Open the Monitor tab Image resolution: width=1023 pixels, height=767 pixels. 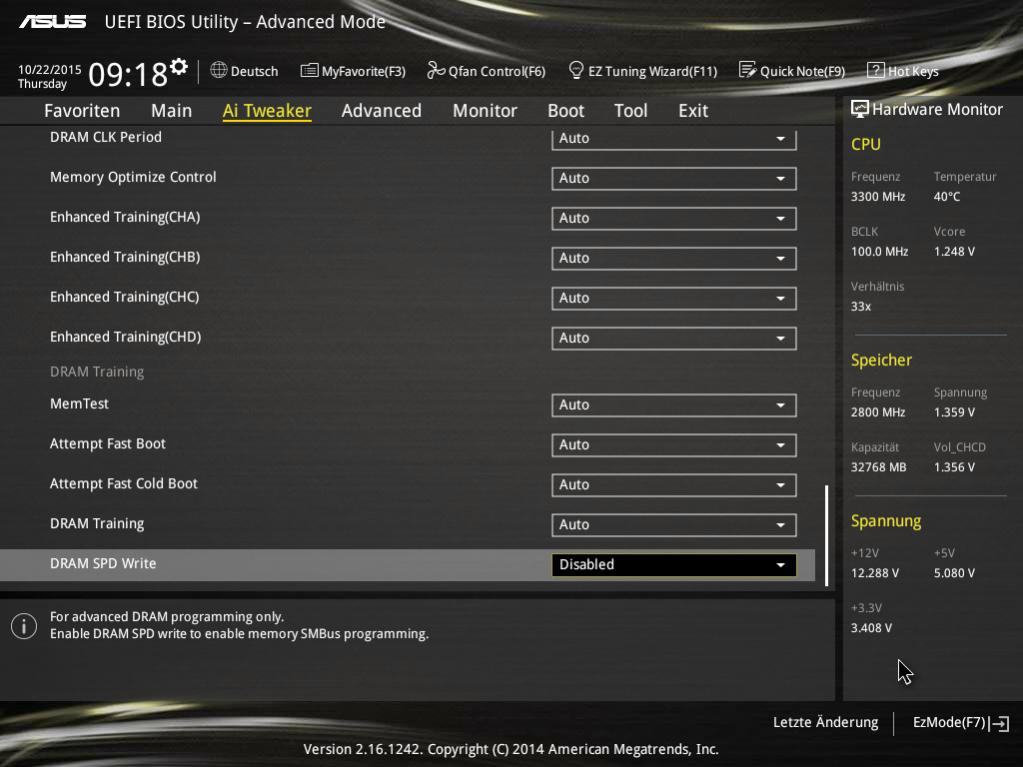point(485,111)
